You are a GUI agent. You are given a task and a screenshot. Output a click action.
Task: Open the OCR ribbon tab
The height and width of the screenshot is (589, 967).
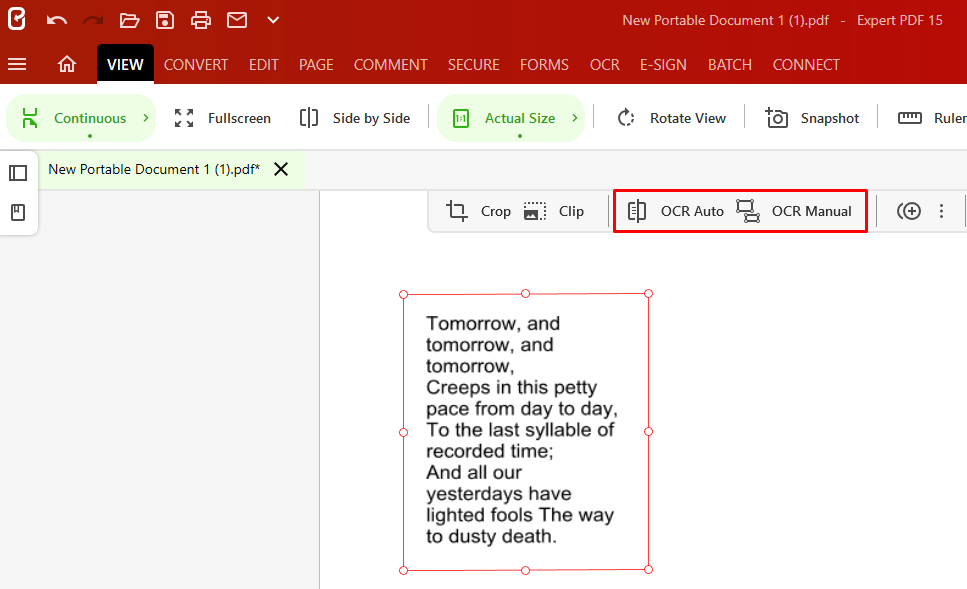click(604, 64)
